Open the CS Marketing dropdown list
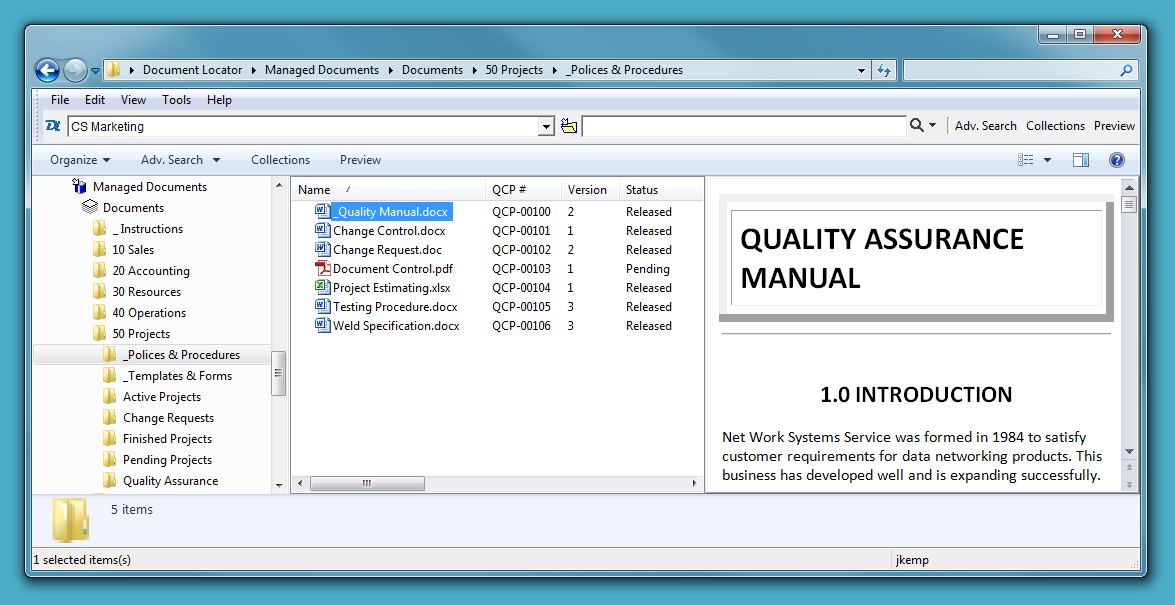Image resolution: width=1175 pixels, height=605 pixels. 546,127
